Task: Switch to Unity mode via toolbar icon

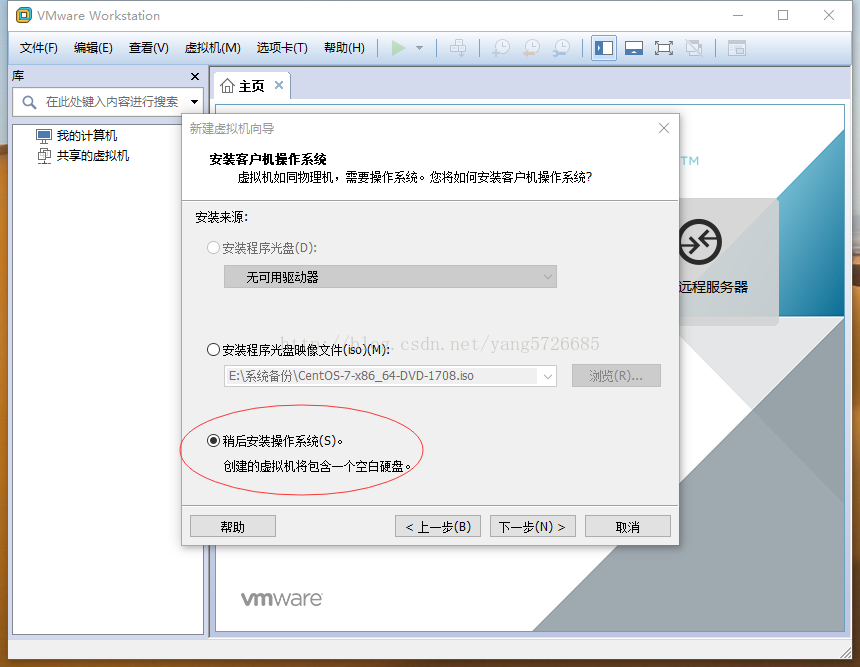Action: [x=693, y=47]
